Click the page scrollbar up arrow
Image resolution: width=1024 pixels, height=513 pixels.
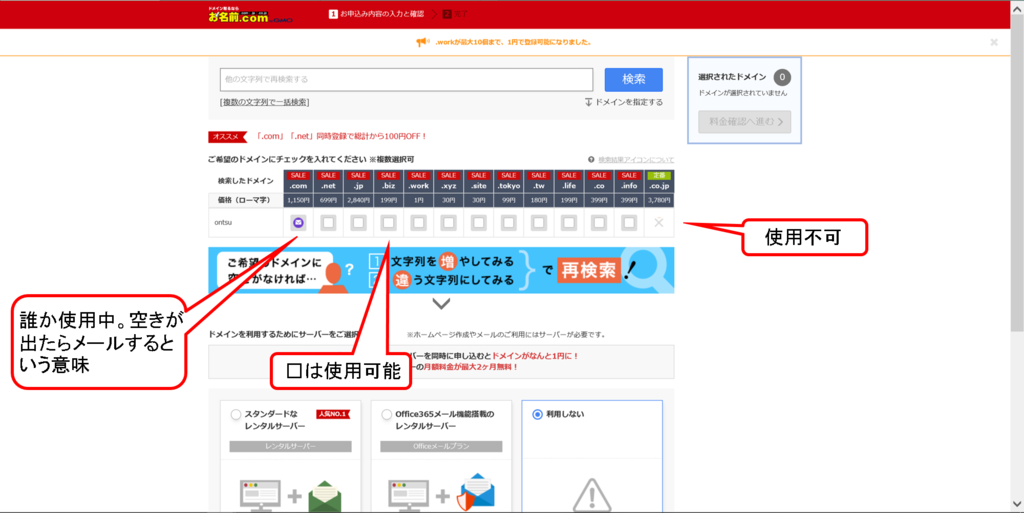[x=1017, y=7]
